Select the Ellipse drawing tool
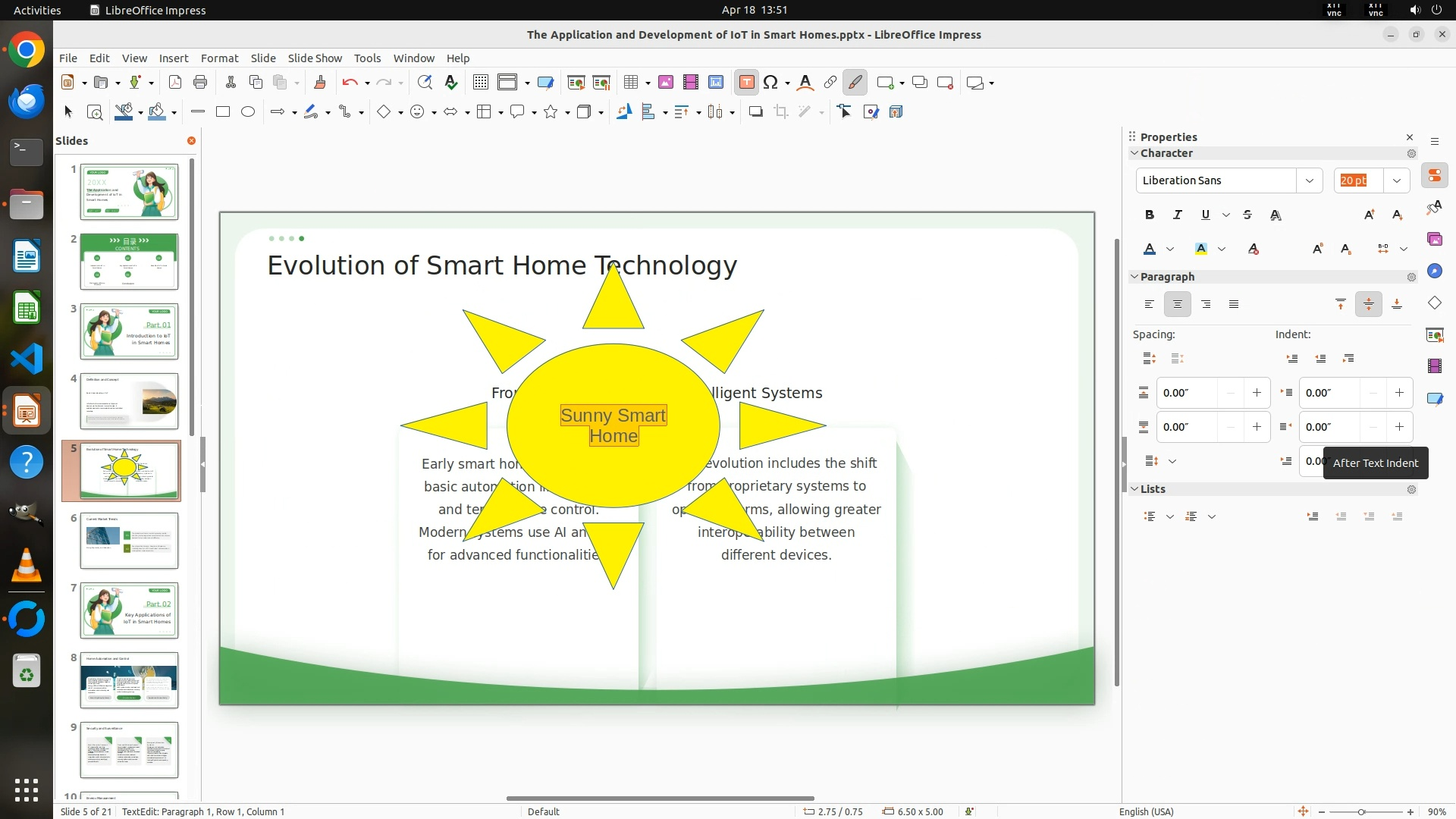Screen dimensions: 1456x819 click(248, 112)
